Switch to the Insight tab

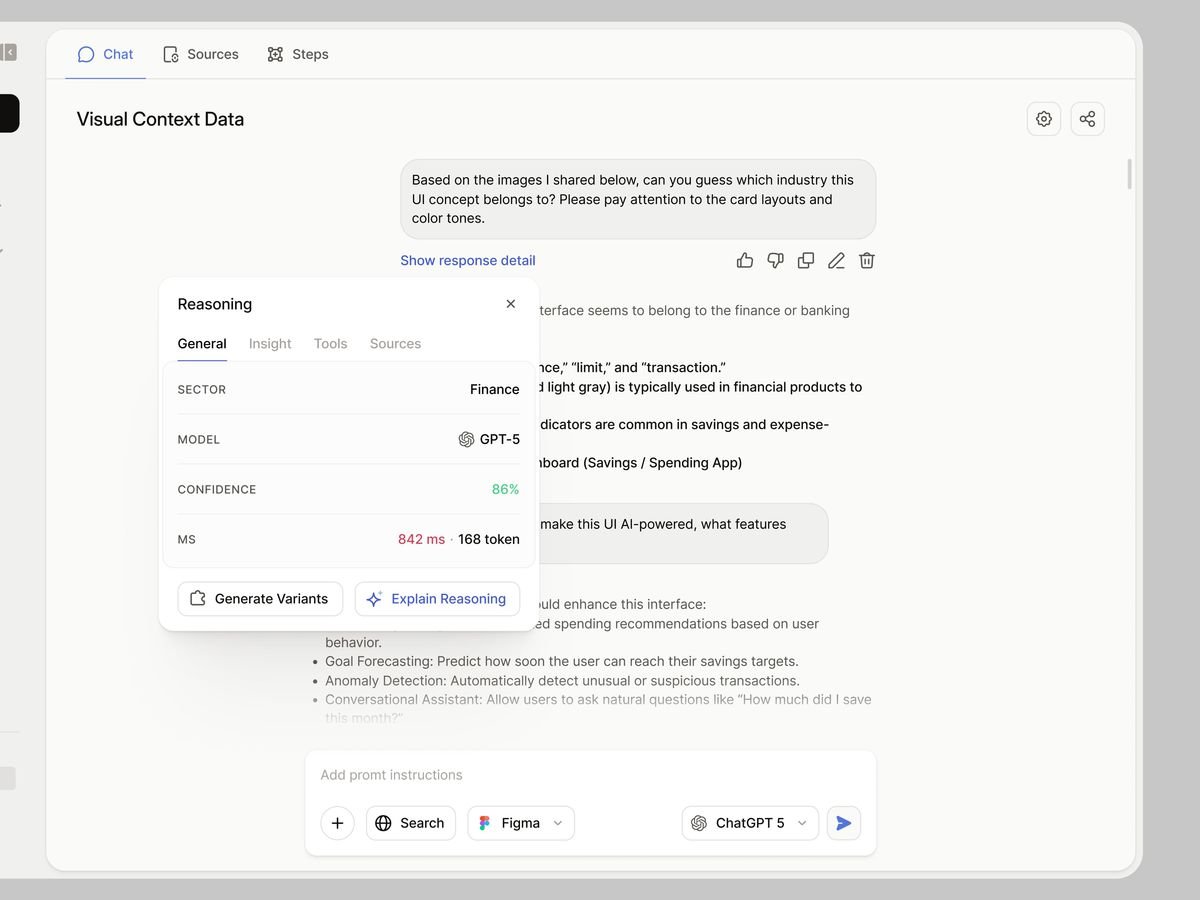(x=270, y=343)
